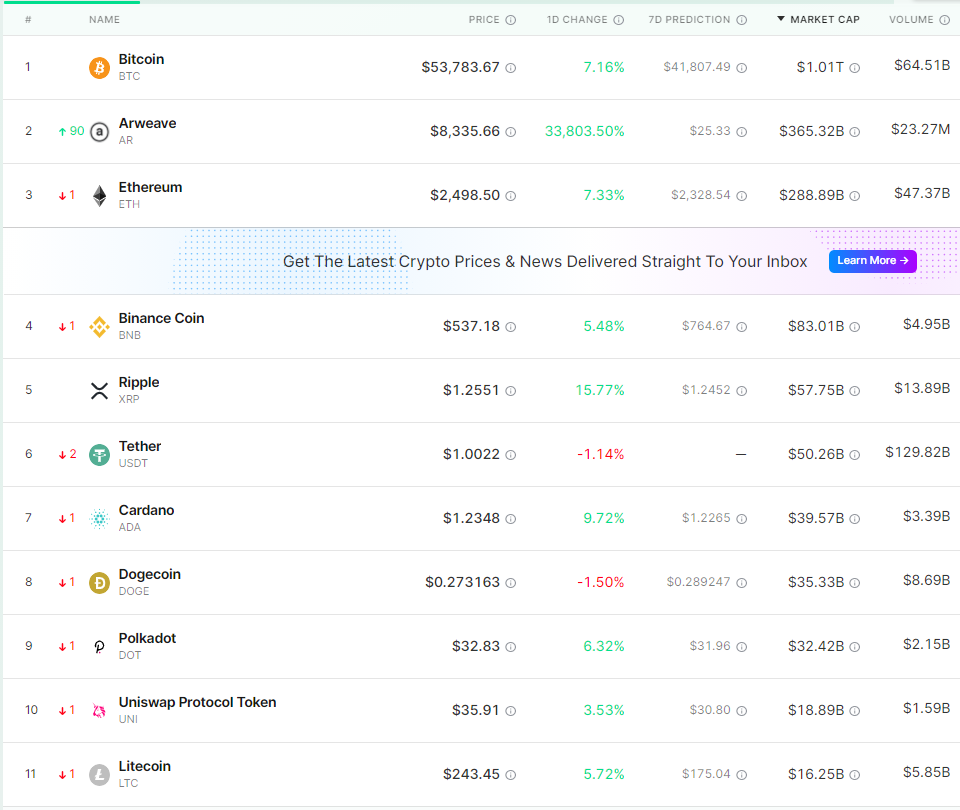The width and height of the screenshot is (960, 810).
Task: Click the Ripple XRP logo
Action: click(99, 391)
